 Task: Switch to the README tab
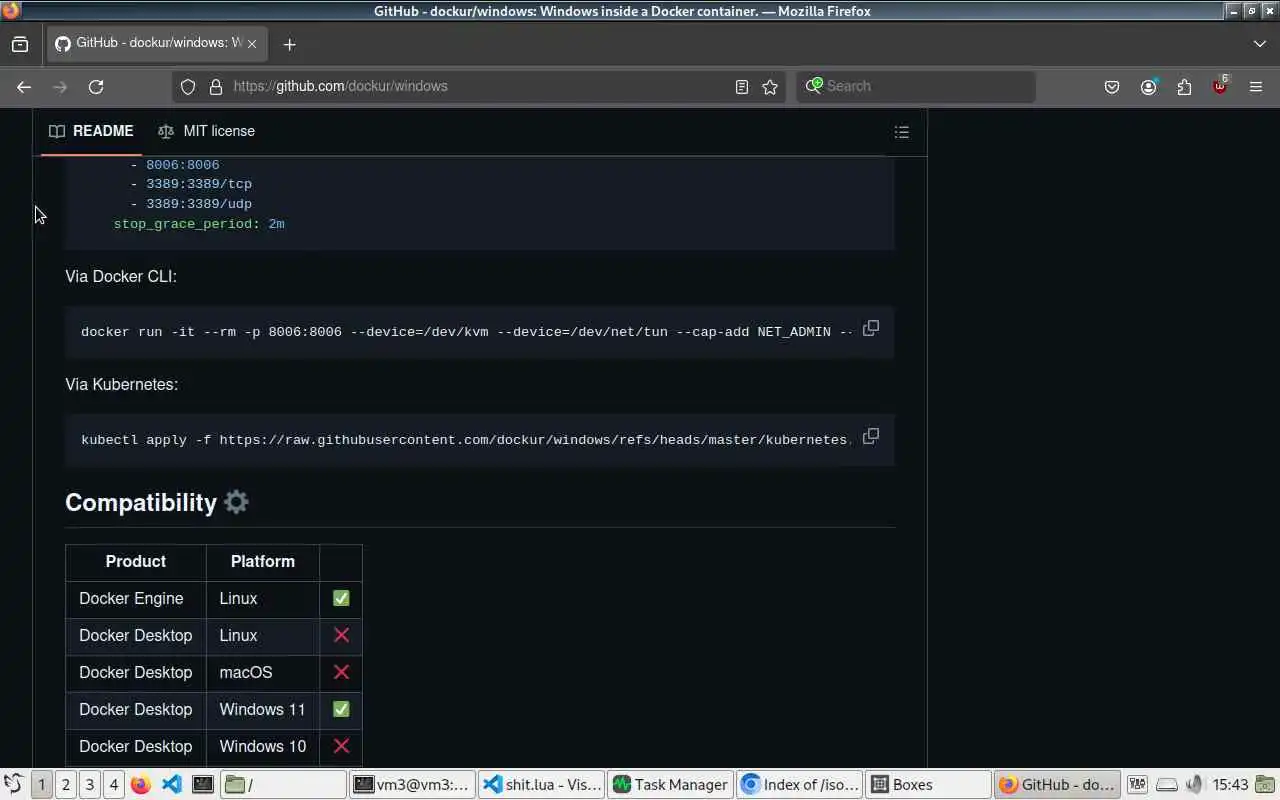[91, 131]
